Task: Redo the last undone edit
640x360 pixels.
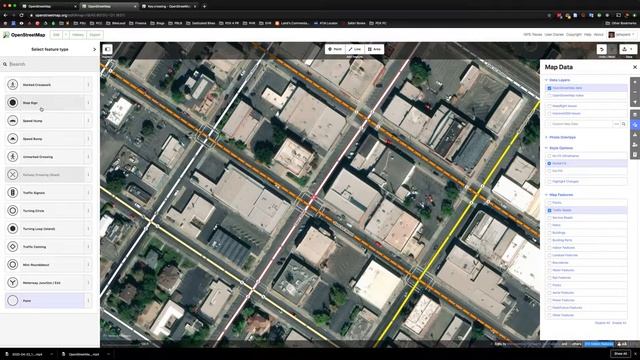Action: pos(612,49)
